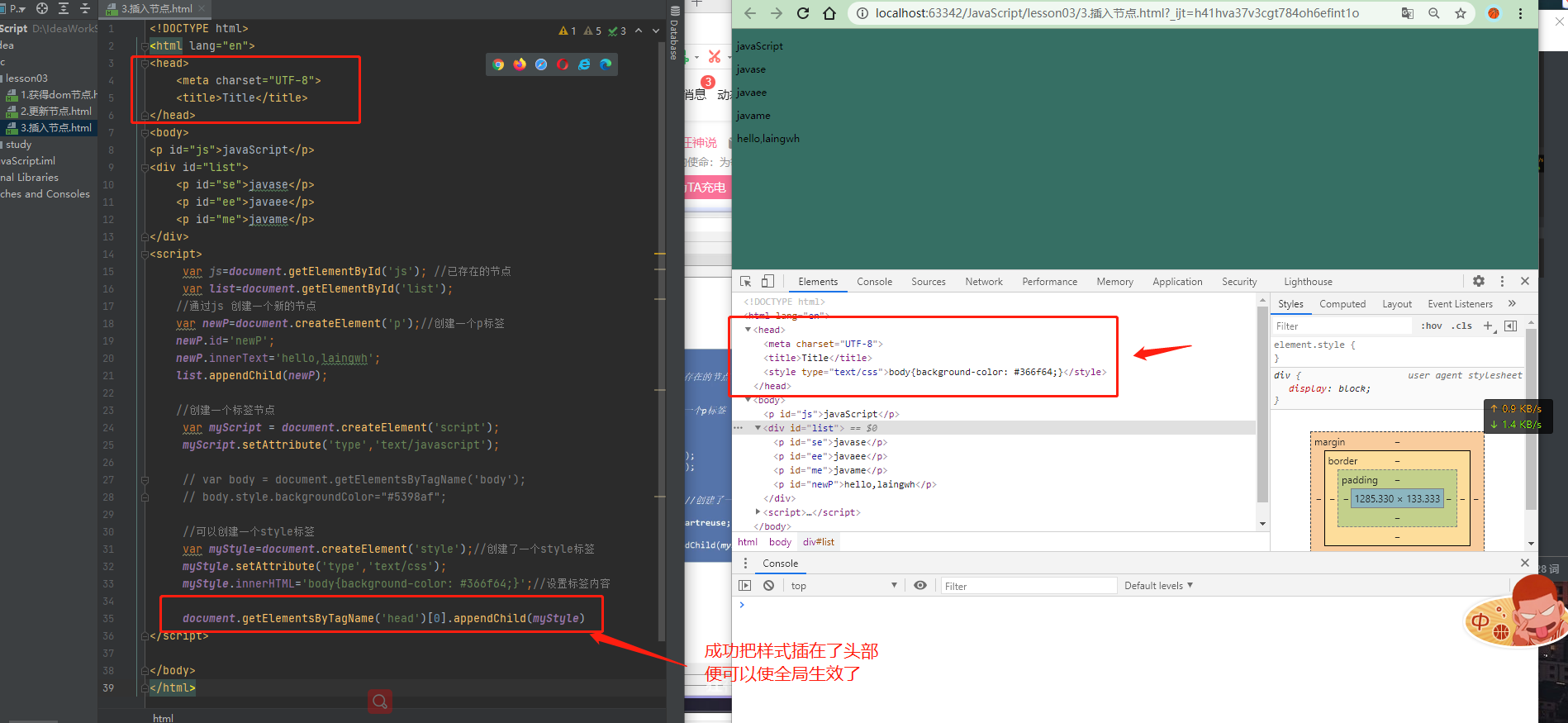Activate DevTools element inspector picker

pyautogui.click(x=745, y=282)
